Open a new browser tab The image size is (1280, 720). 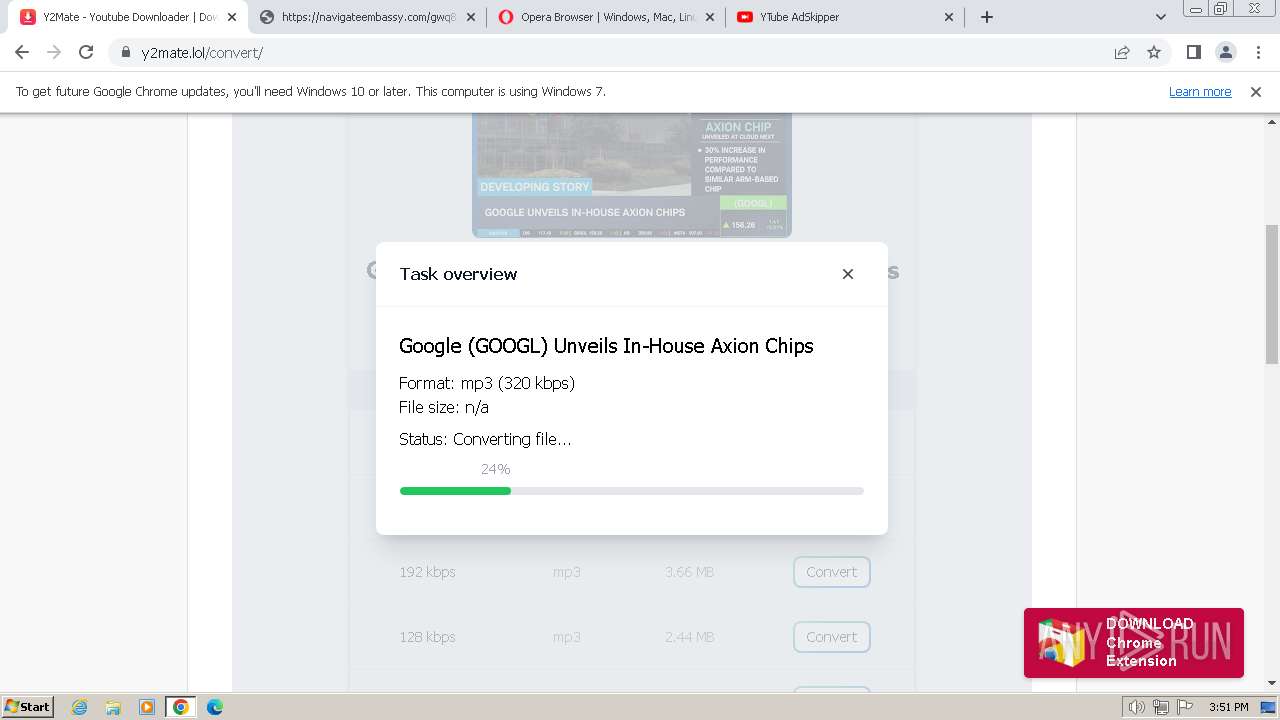[987, 17]
